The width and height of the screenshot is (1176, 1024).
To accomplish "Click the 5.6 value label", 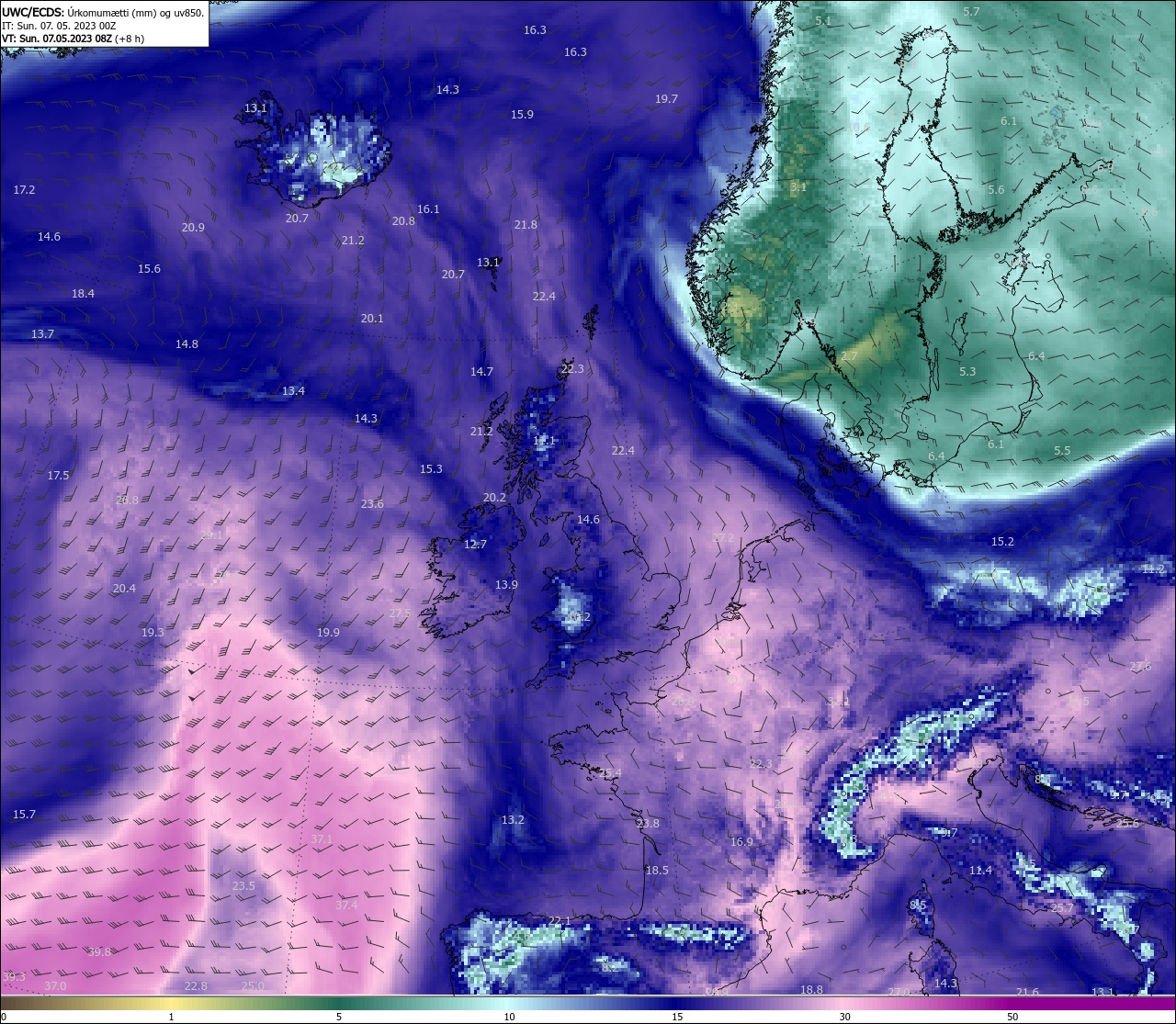I will (996, 190).
